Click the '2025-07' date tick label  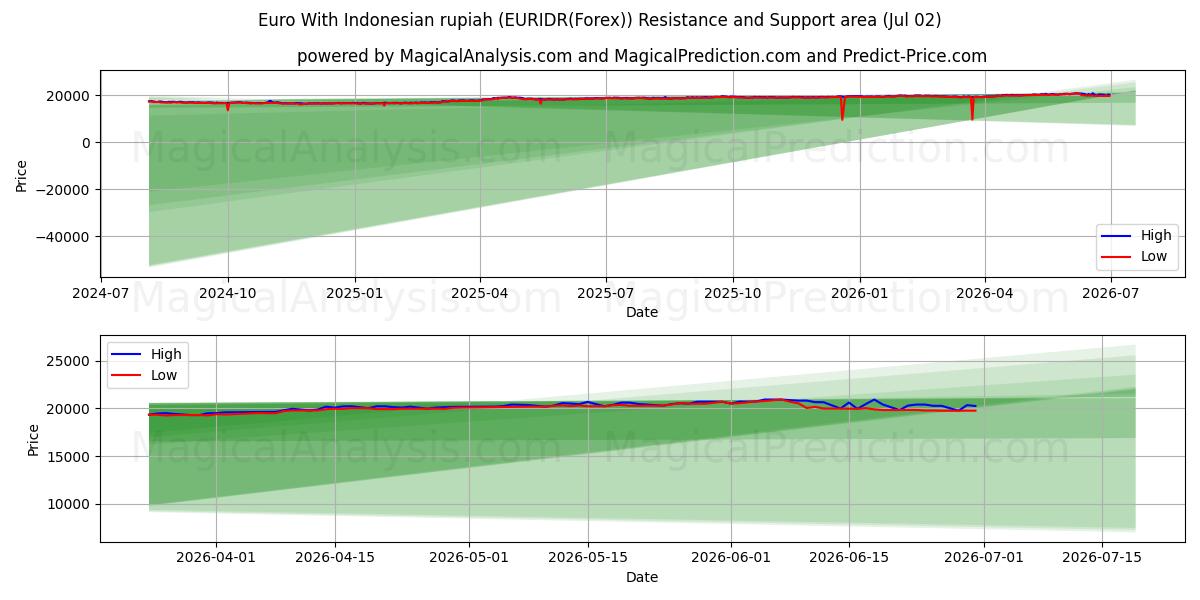606,293
